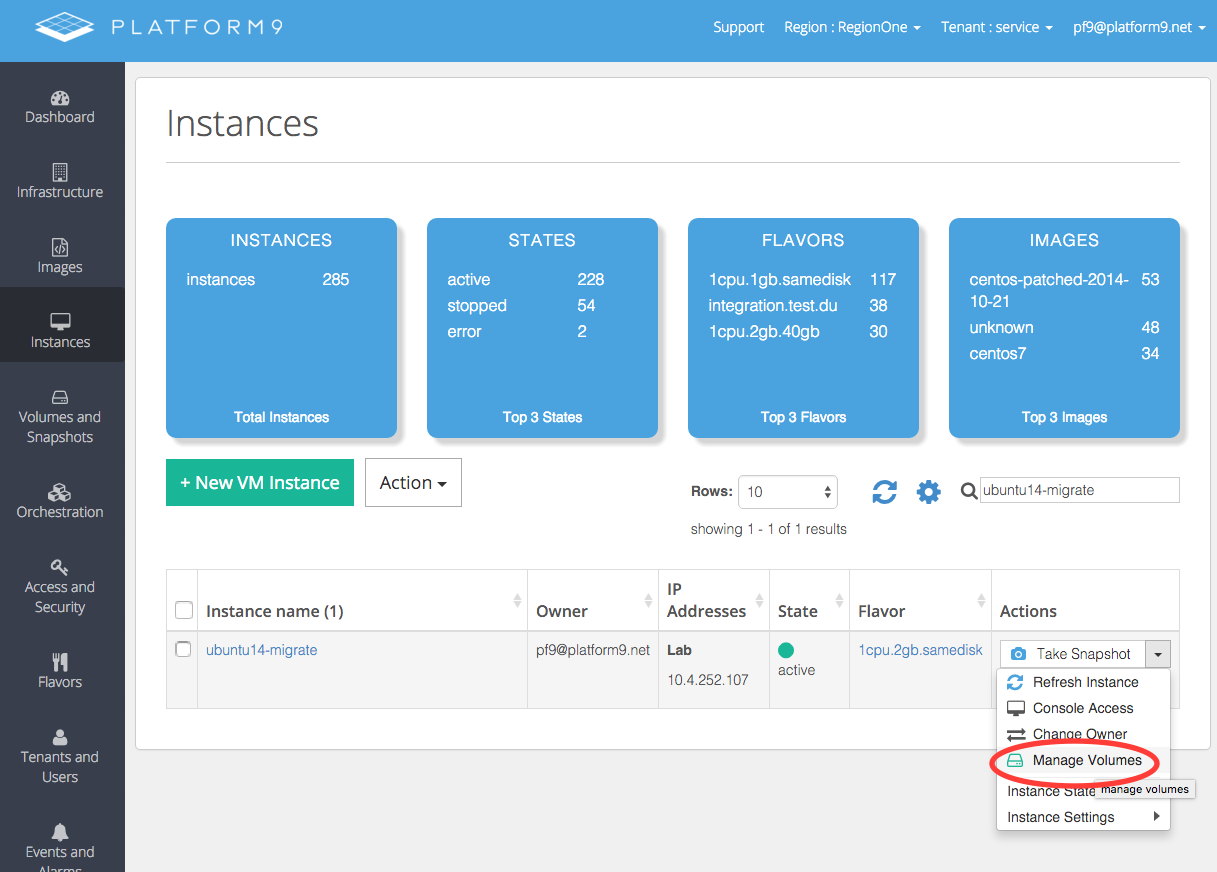This screenshot has height=872, width=1217.
Task: Open table settings gear icon
Action: point(929,492)
